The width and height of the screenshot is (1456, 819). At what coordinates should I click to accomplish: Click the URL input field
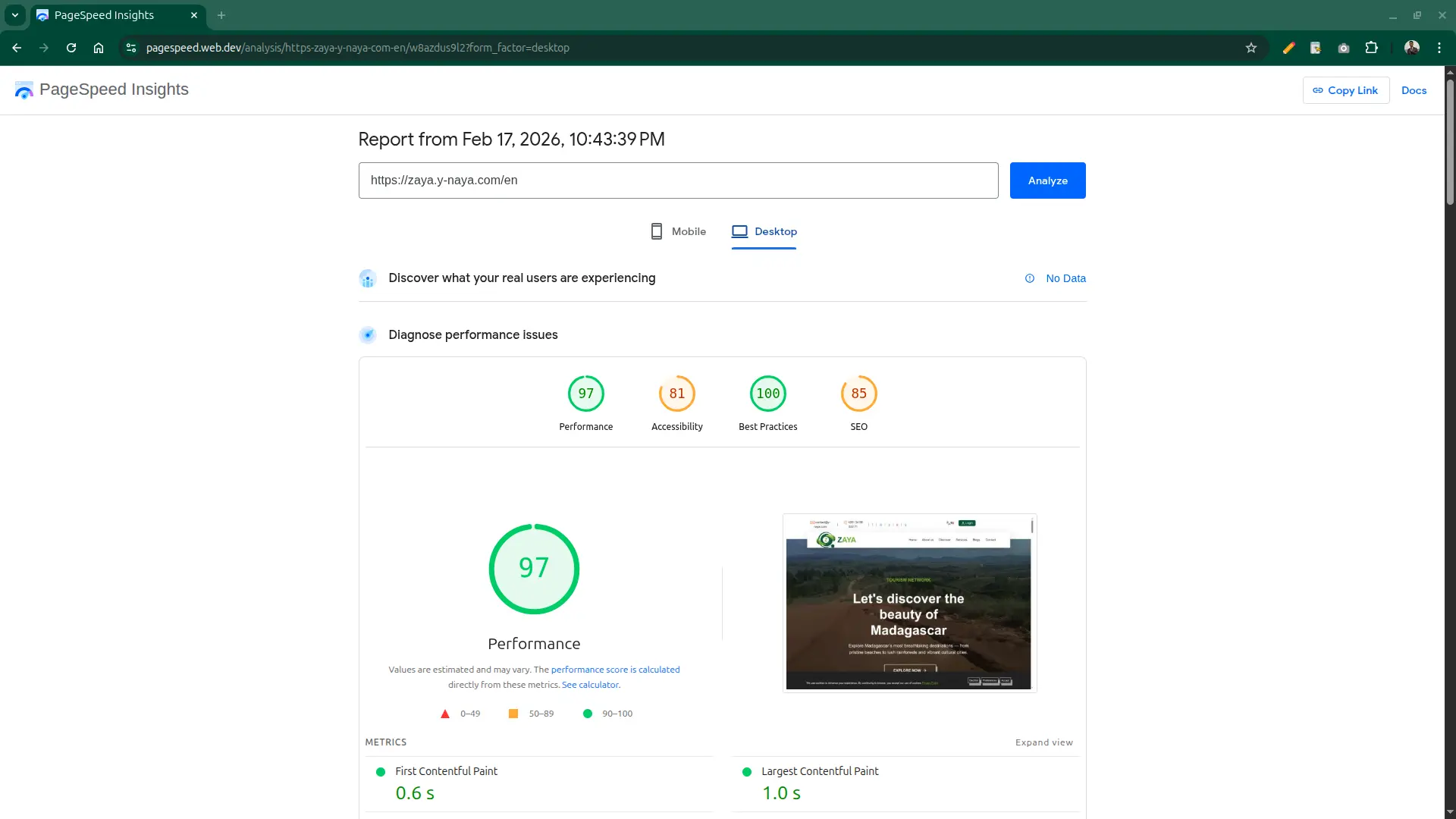(x=678, y=180)
